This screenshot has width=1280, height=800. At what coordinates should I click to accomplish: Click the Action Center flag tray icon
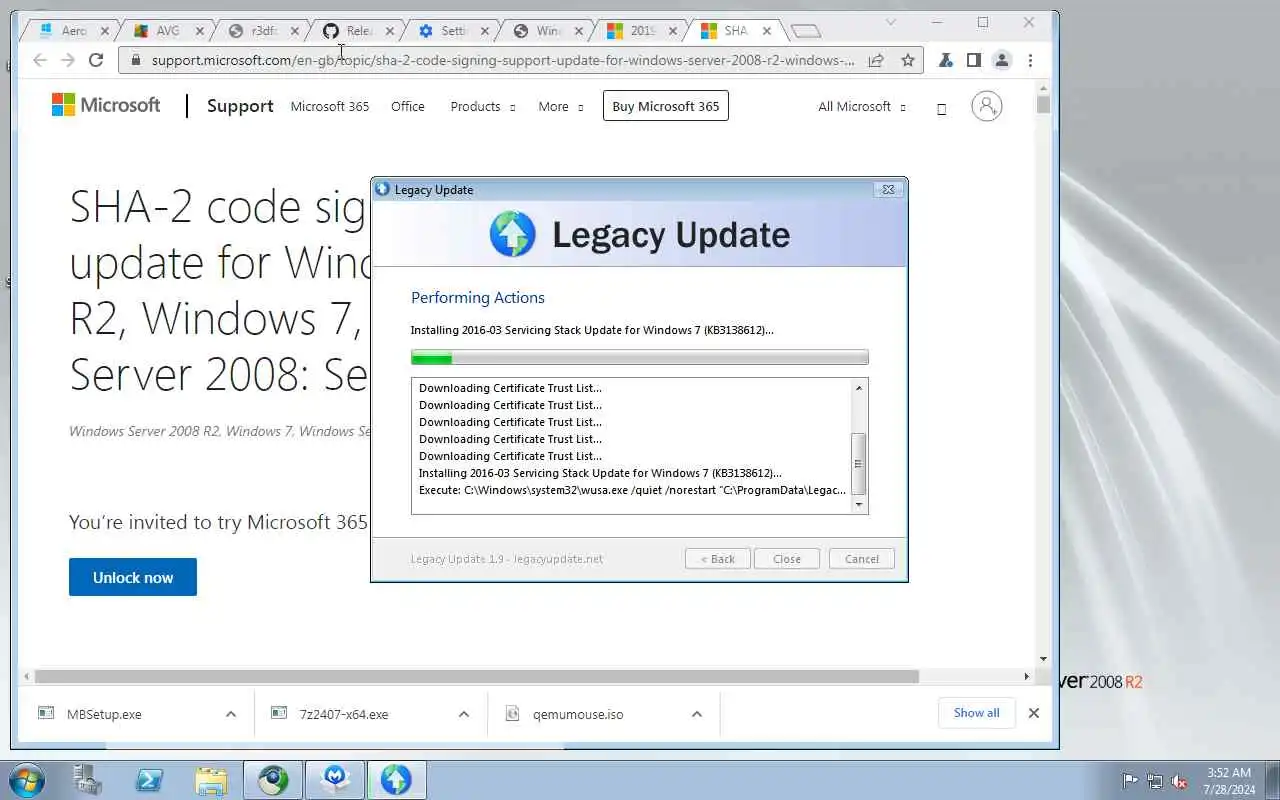1131,781
